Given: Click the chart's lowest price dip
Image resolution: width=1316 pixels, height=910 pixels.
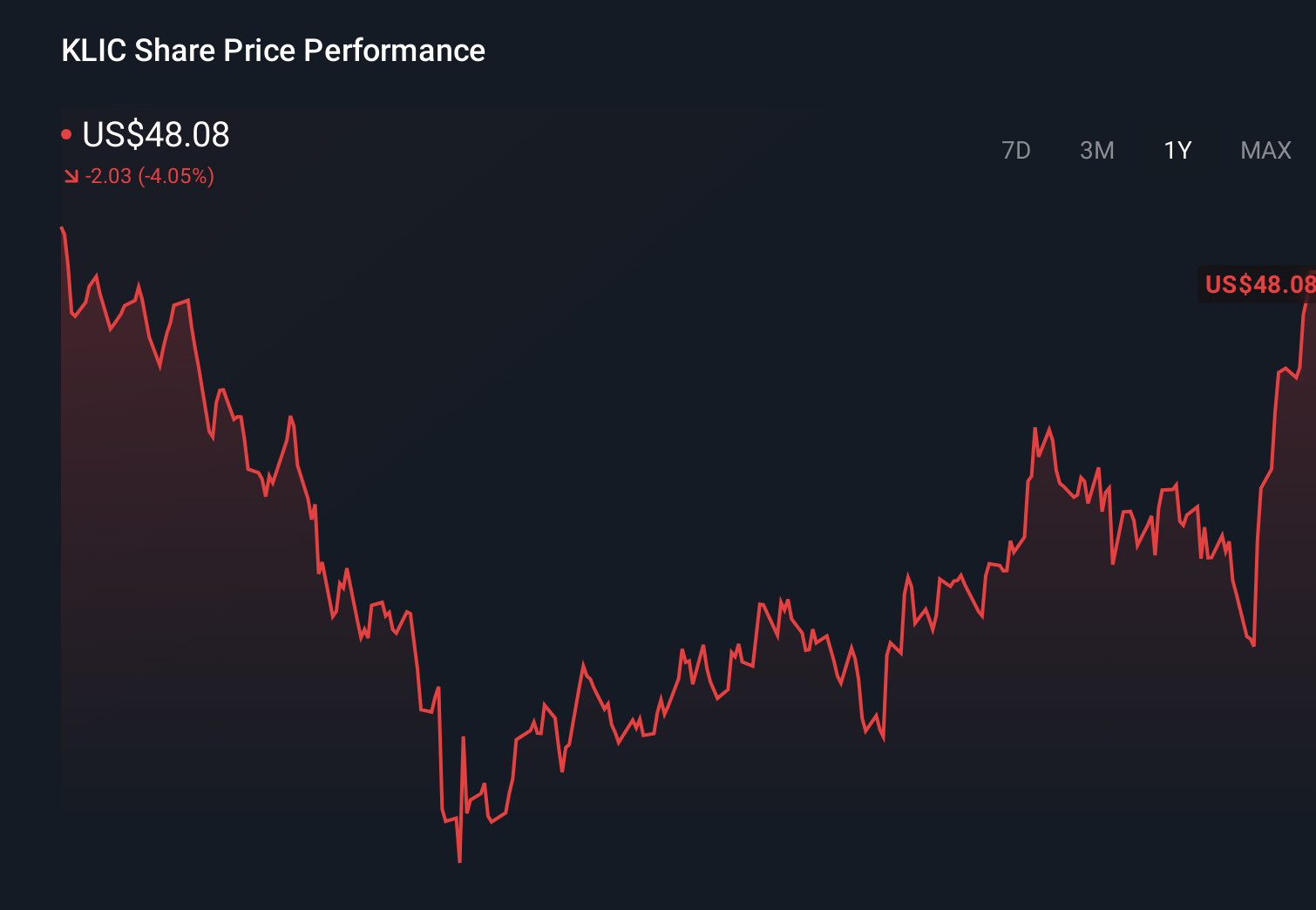Looking at the screenshot, I should coord(459,859).
